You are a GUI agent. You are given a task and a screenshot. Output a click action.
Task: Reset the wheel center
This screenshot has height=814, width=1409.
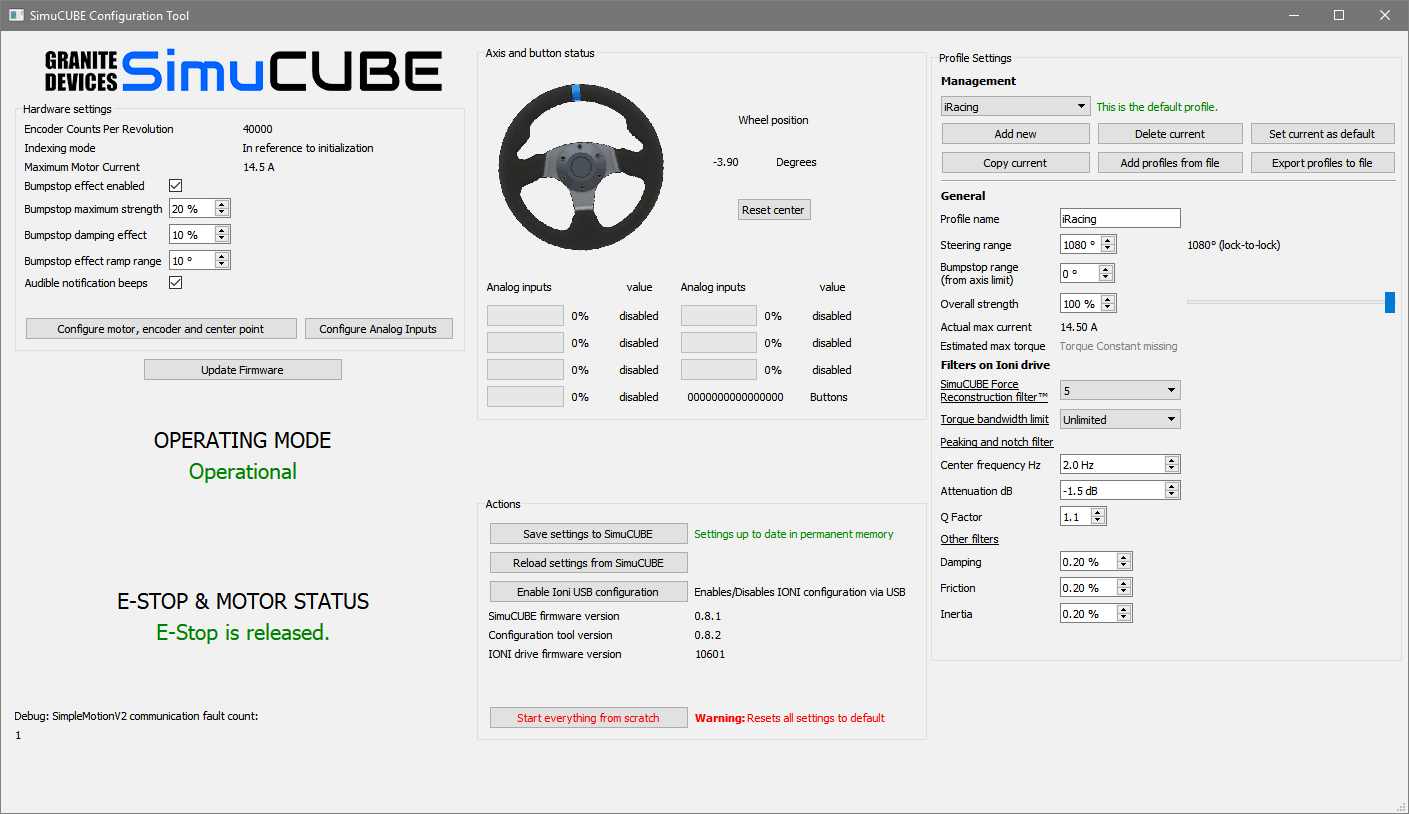click(773, 210)
